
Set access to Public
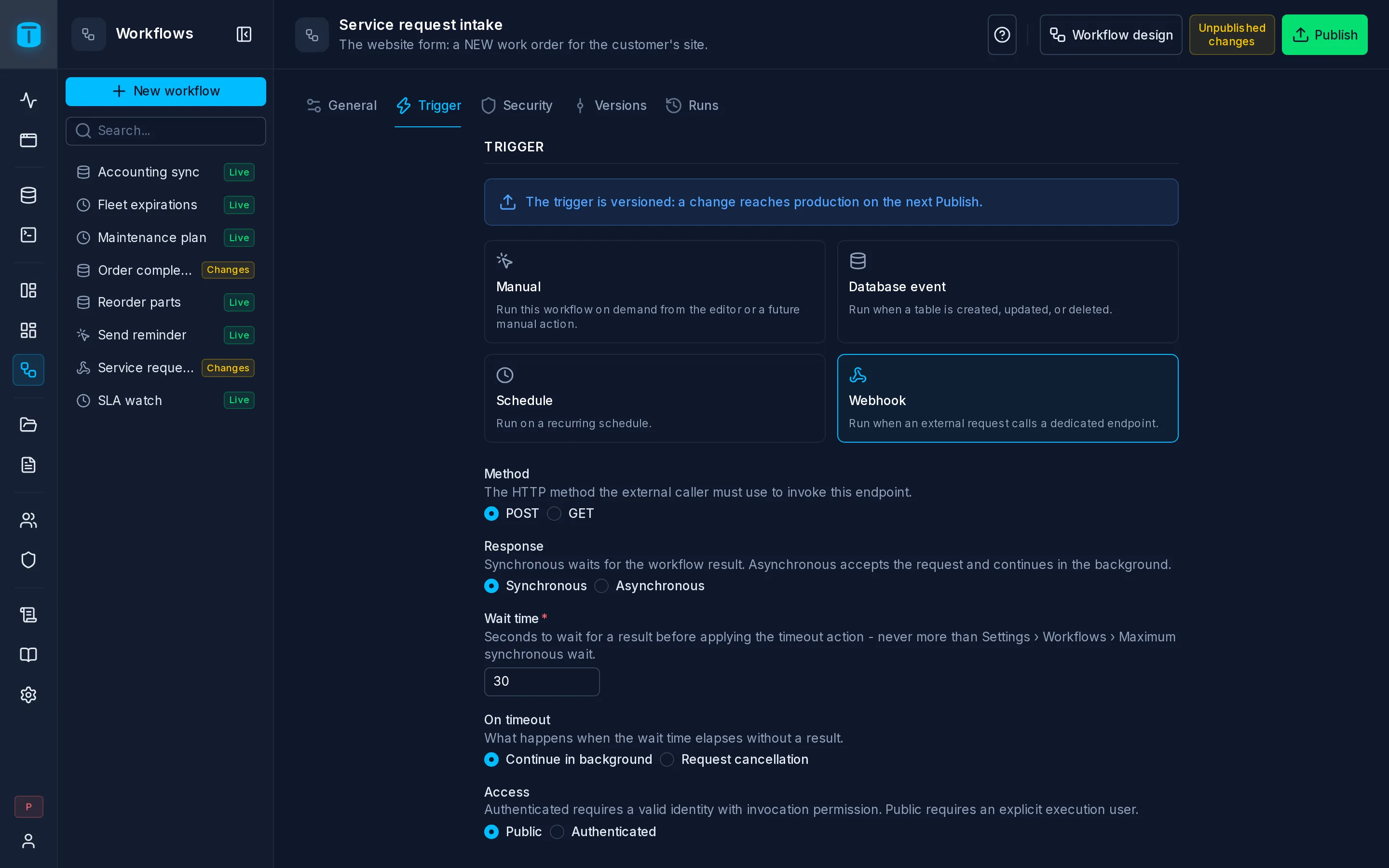click(491, 831)
